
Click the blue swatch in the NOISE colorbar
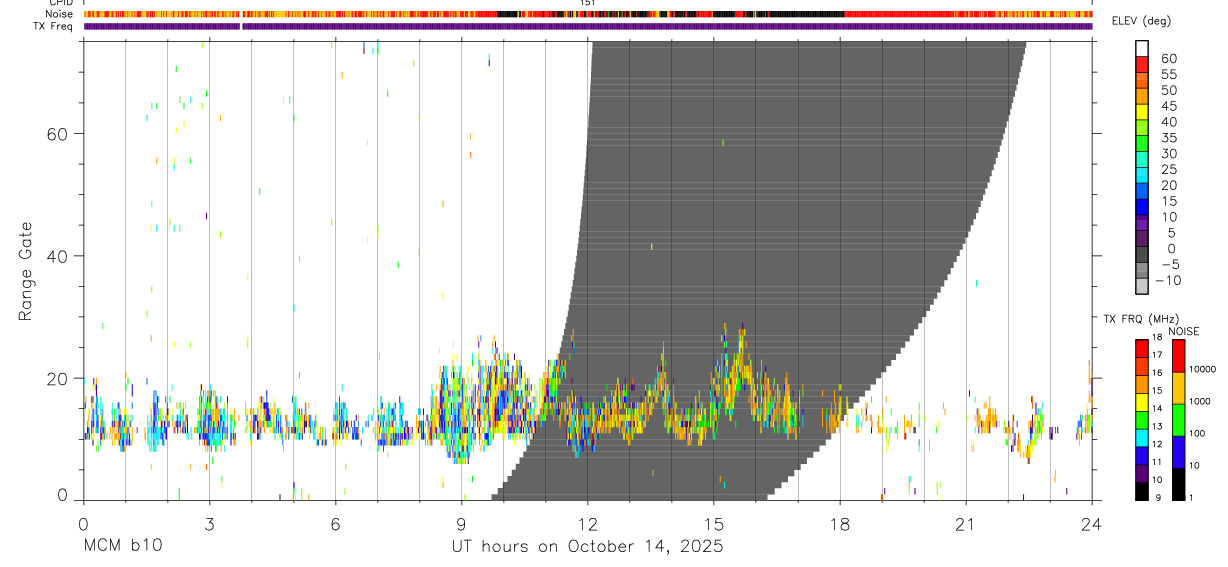(x=1179, y=452)
